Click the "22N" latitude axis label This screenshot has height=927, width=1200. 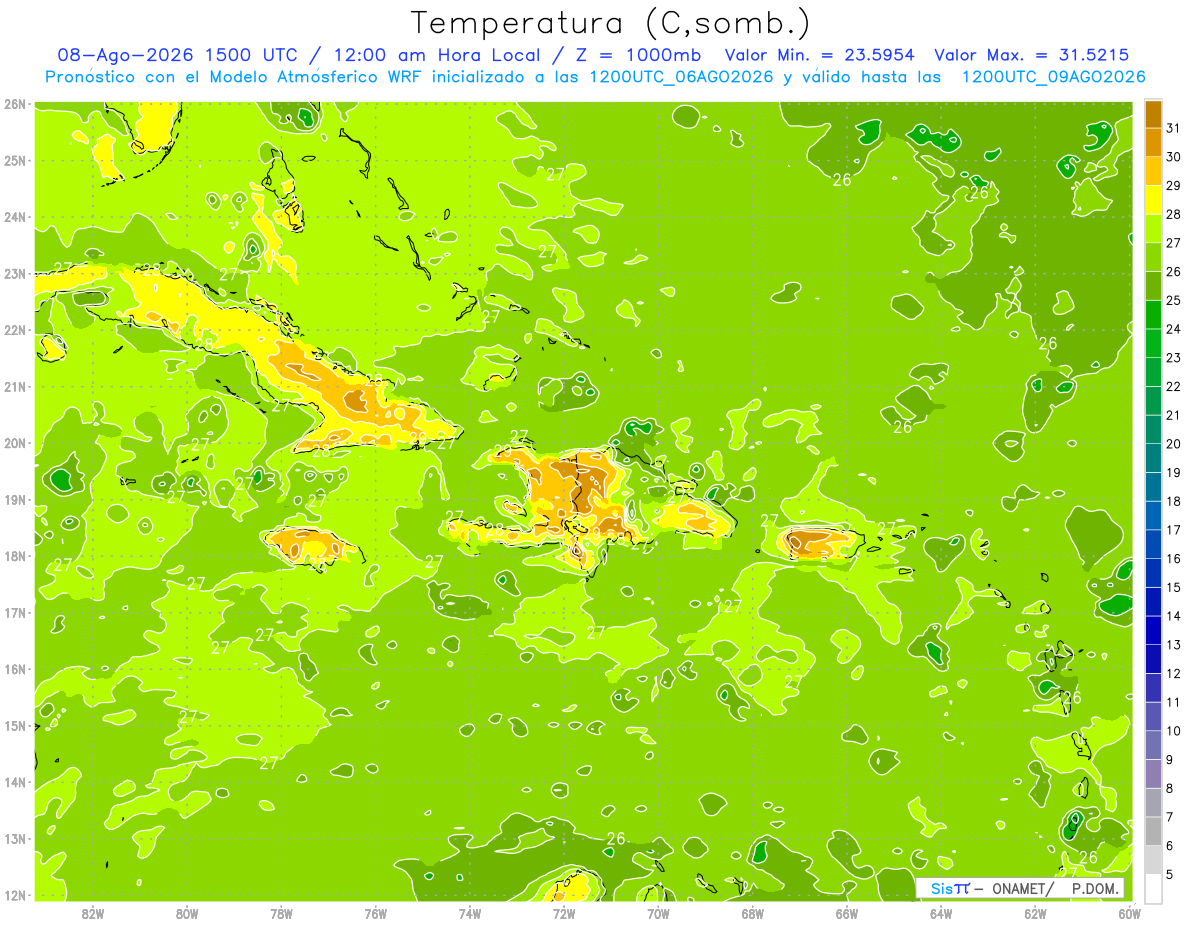[x=15, y=330]
